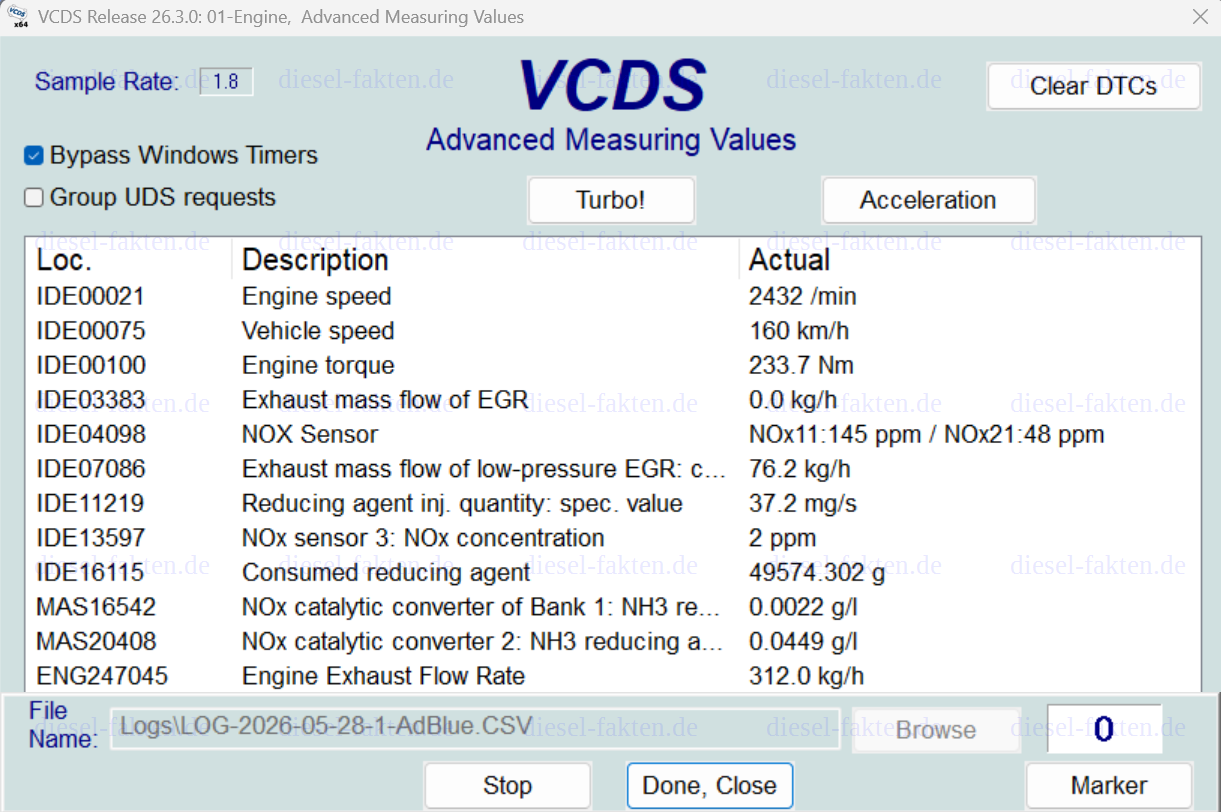Click the 37.2 mg/s value
The image size is (1221, 812).
tap(803, 504)
